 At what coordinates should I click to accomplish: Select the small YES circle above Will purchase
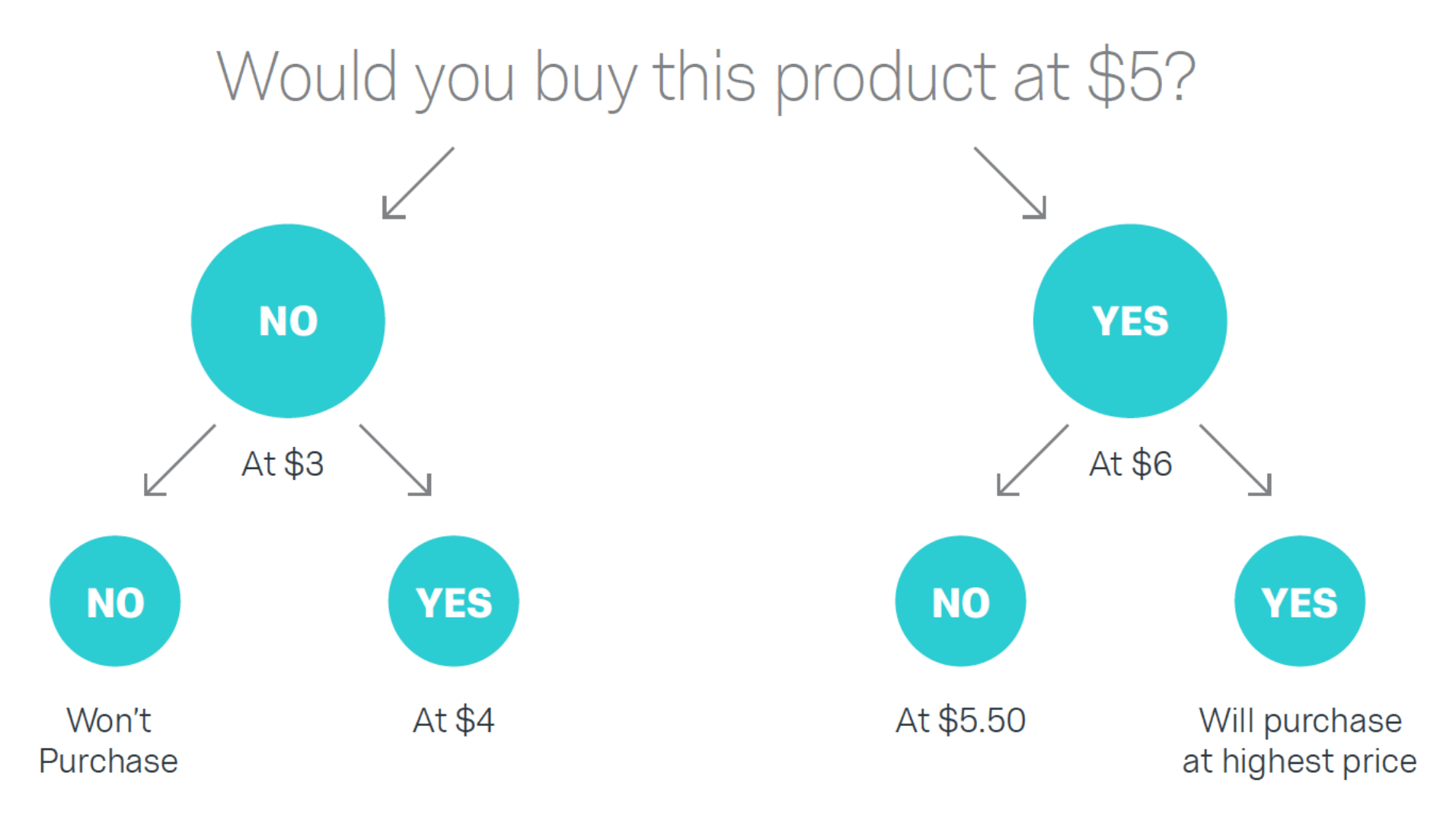[x=1299, y=601]
